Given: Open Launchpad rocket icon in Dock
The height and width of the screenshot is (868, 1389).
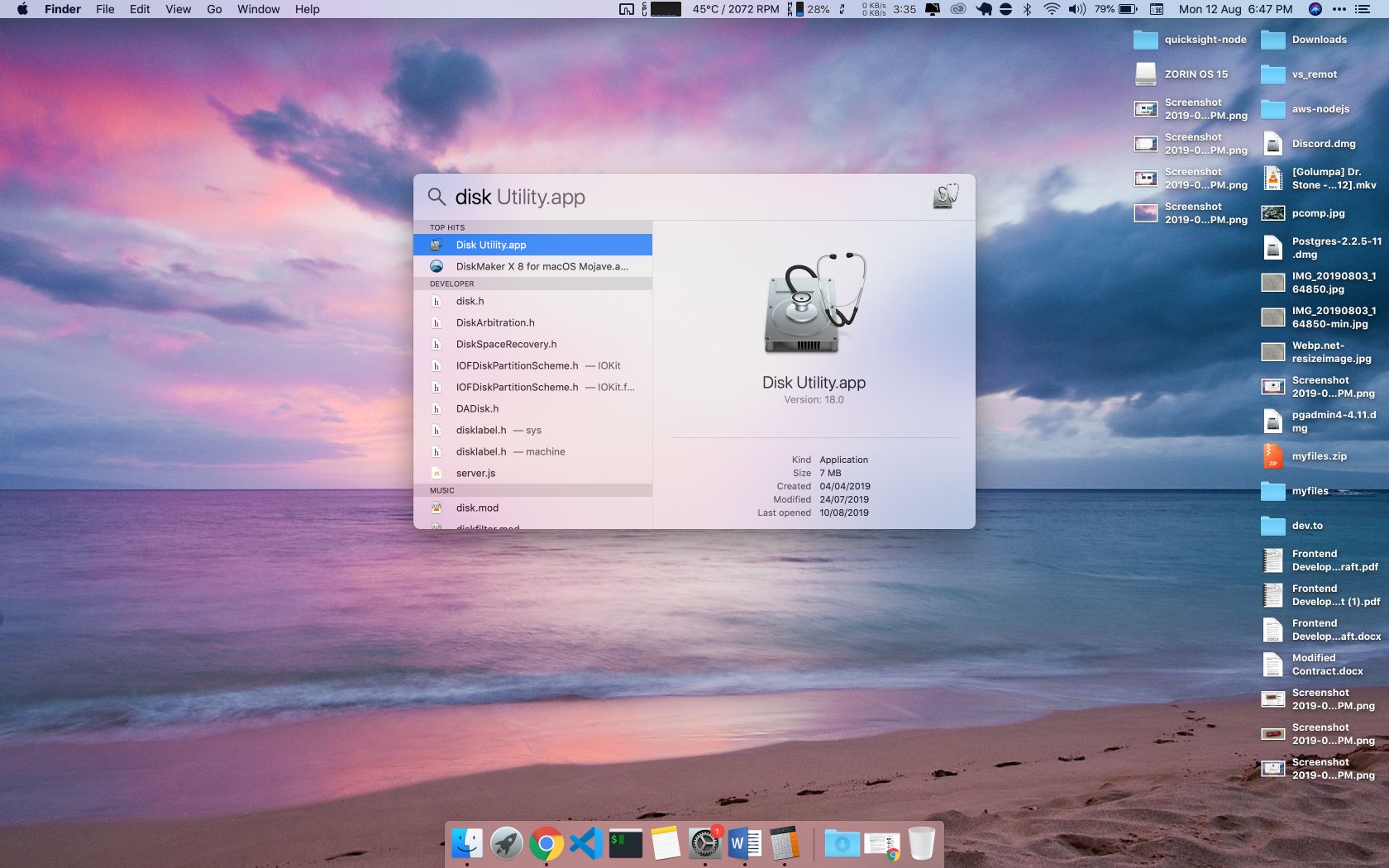Looking at the screenshot, I should [x=507, y=844].
